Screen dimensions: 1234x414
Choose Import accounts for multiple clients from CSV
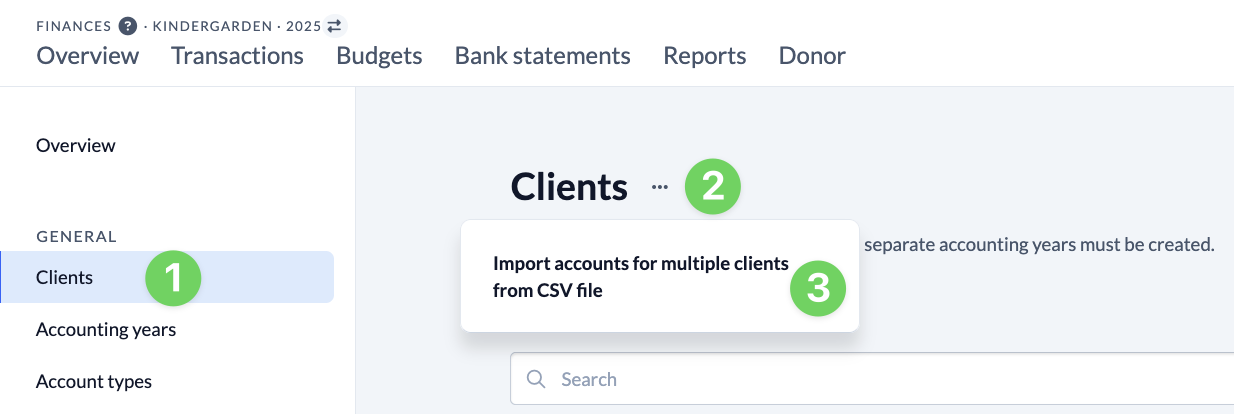point(640,277)
